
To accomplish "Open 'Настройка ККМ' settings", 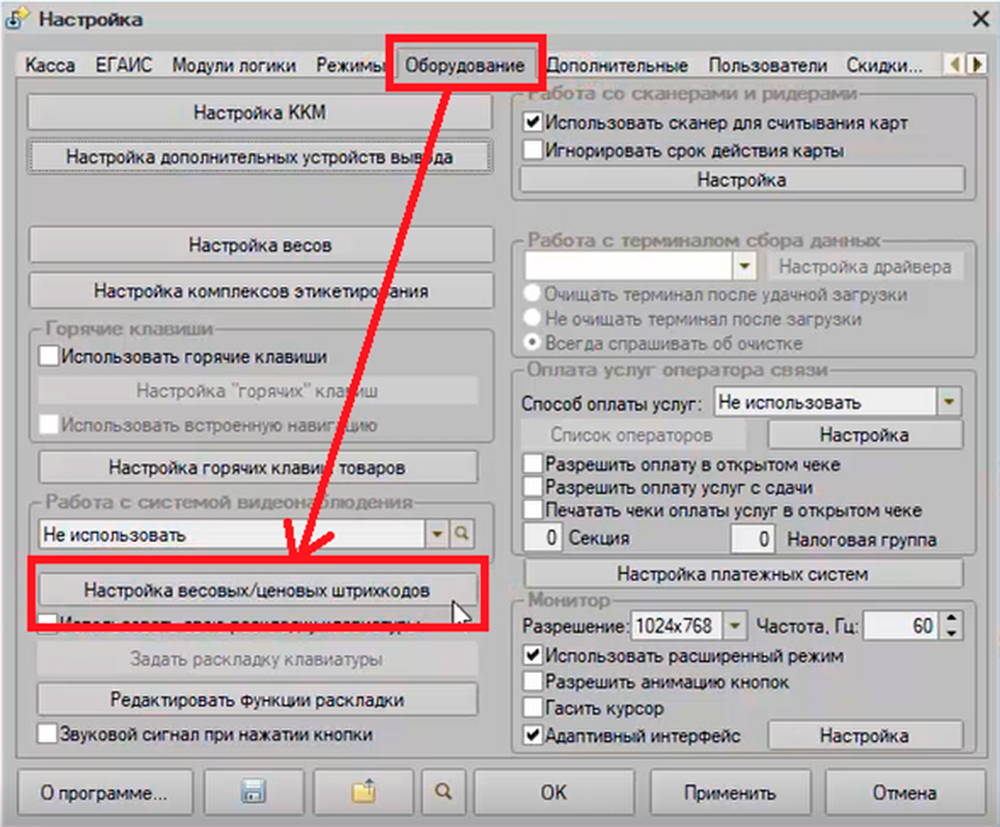I will click(x=260, y=113).
